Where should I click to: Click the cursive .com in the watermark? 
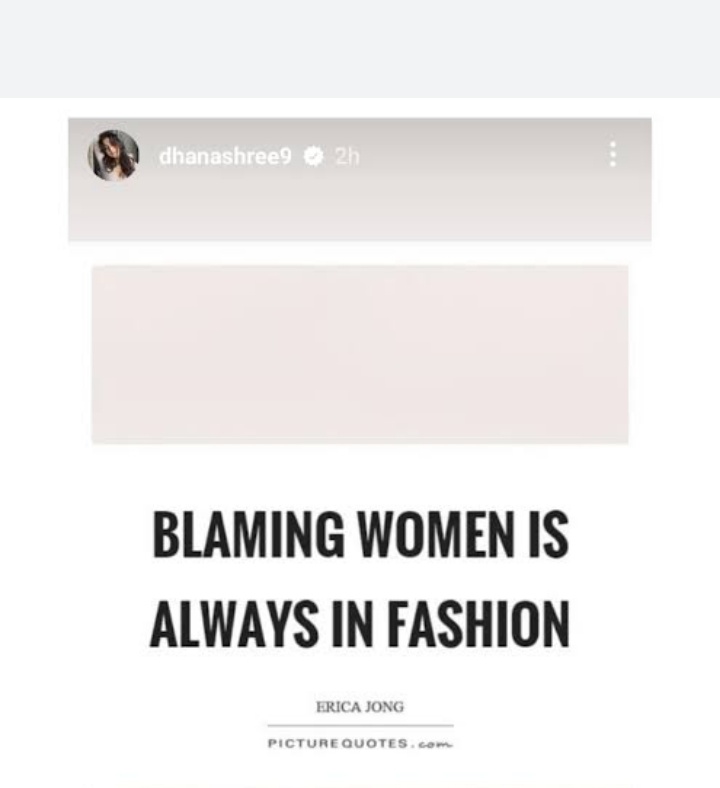(433, 744)
